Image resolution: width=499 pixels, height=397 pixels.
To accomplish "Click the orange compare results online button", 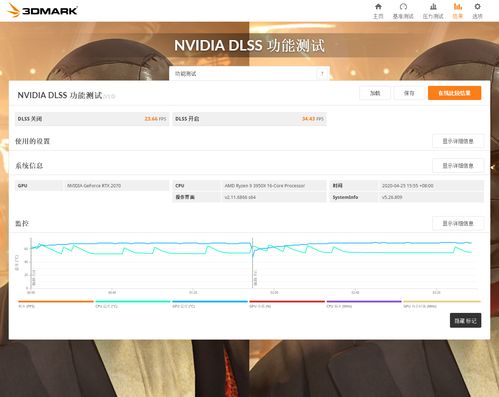I will click(x=454, y=93).
